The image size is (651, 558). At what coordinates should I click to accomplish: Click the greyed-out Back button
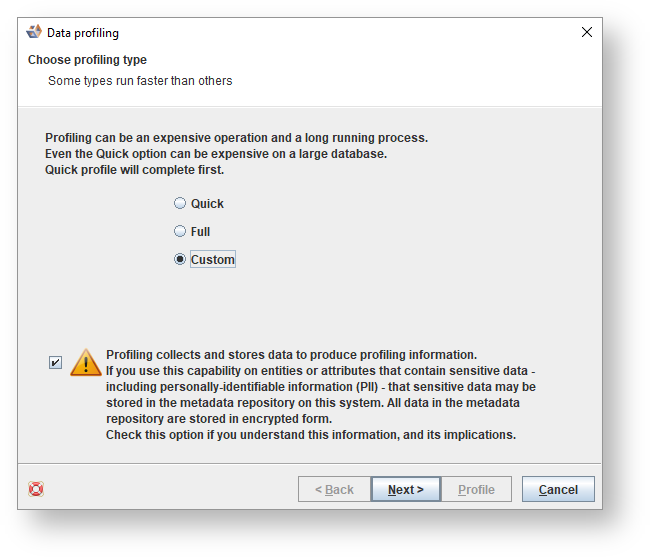(x=334, y=489)
